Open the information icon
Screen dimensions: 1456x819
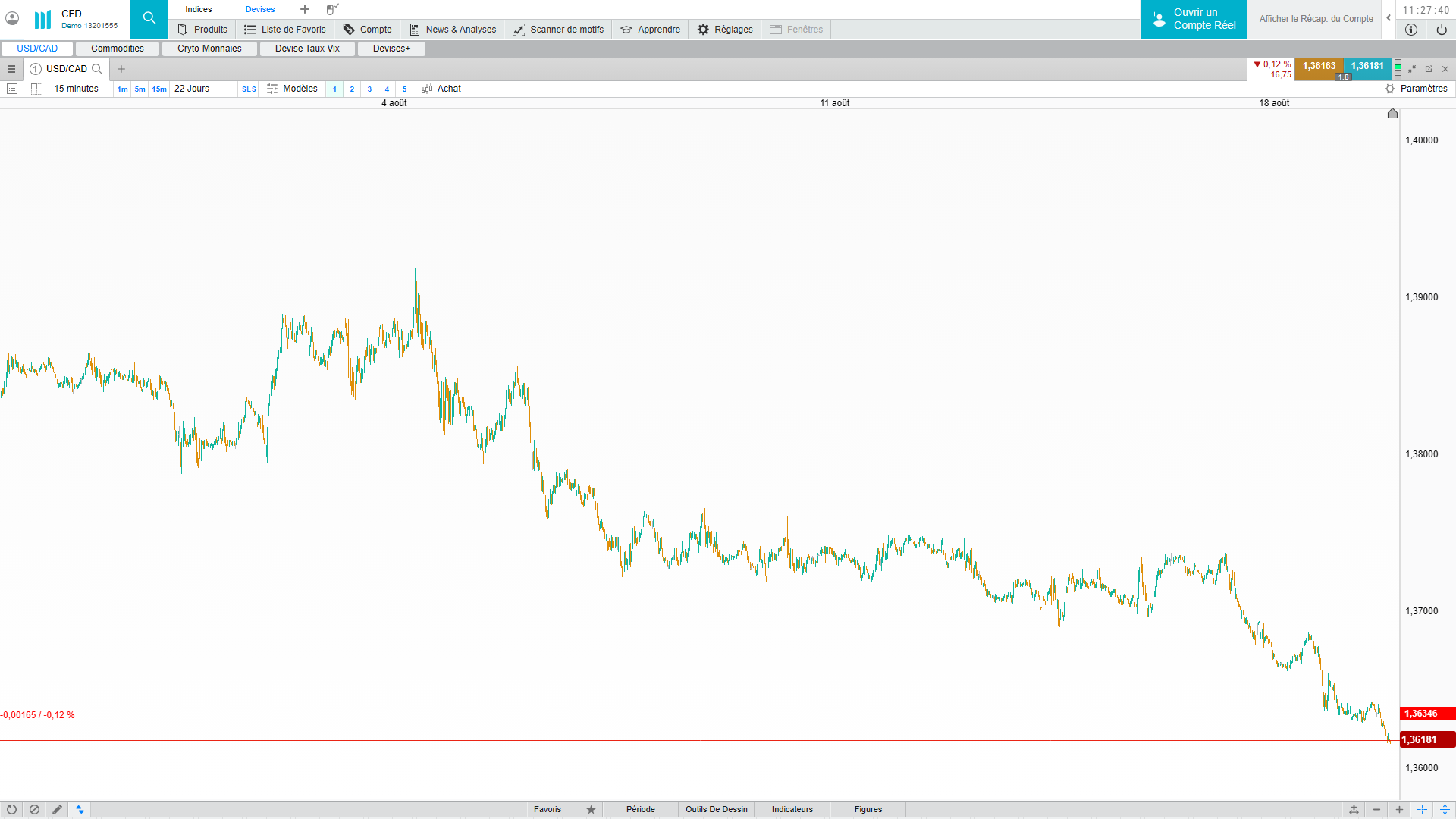tap(1411, 30)
